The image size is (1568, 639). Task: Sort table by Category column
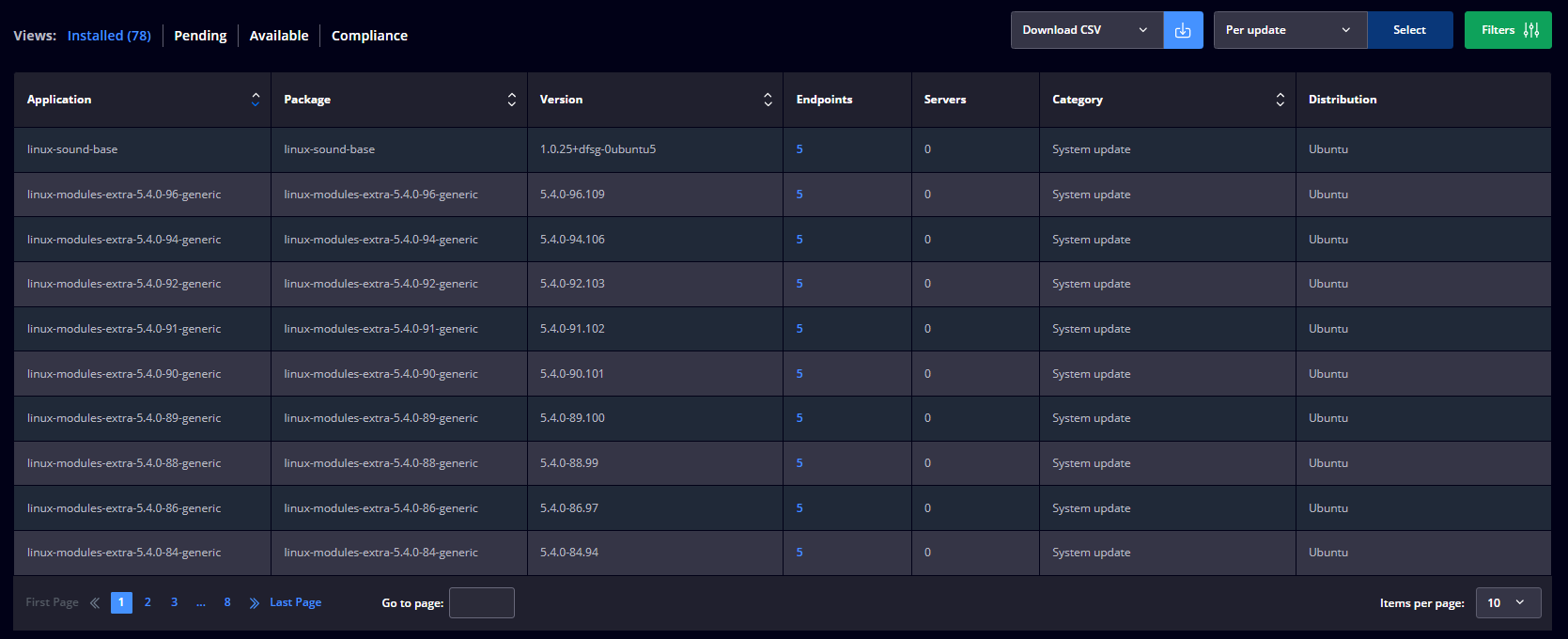pyautogui.click(x=1280, y=100)
